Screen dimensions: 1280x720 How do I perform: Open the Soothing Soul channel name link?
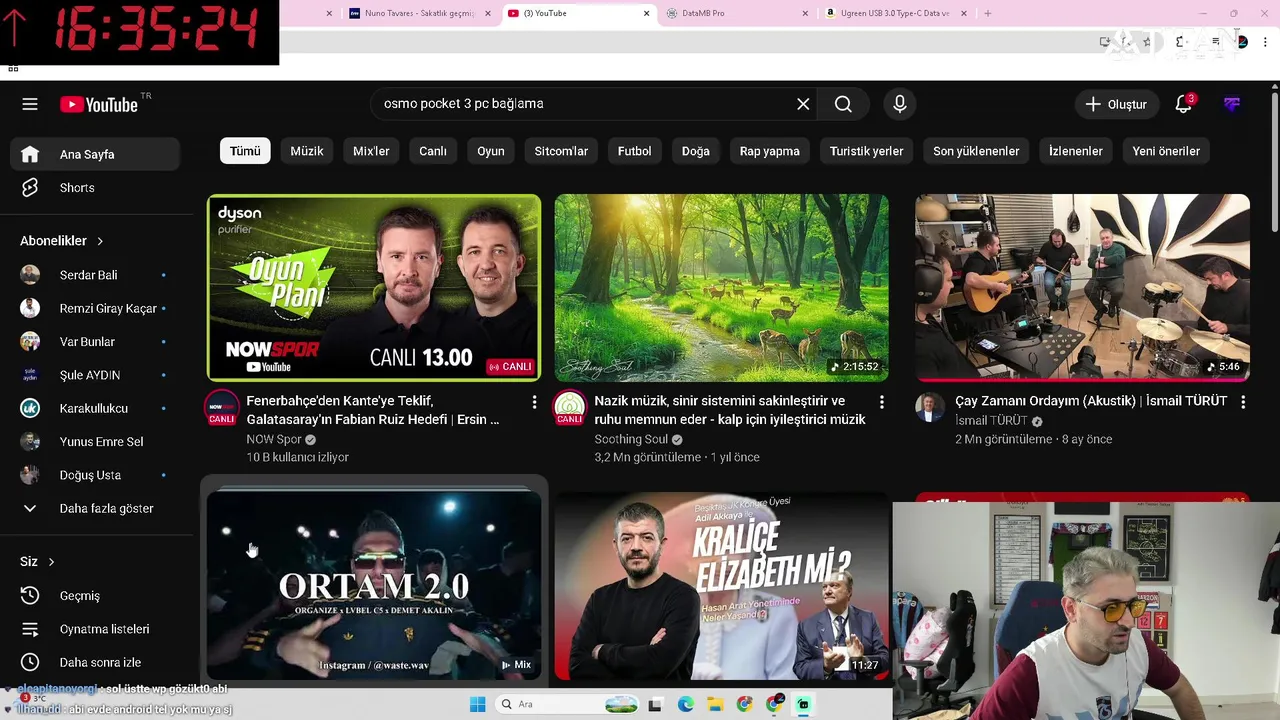[631, 439]
